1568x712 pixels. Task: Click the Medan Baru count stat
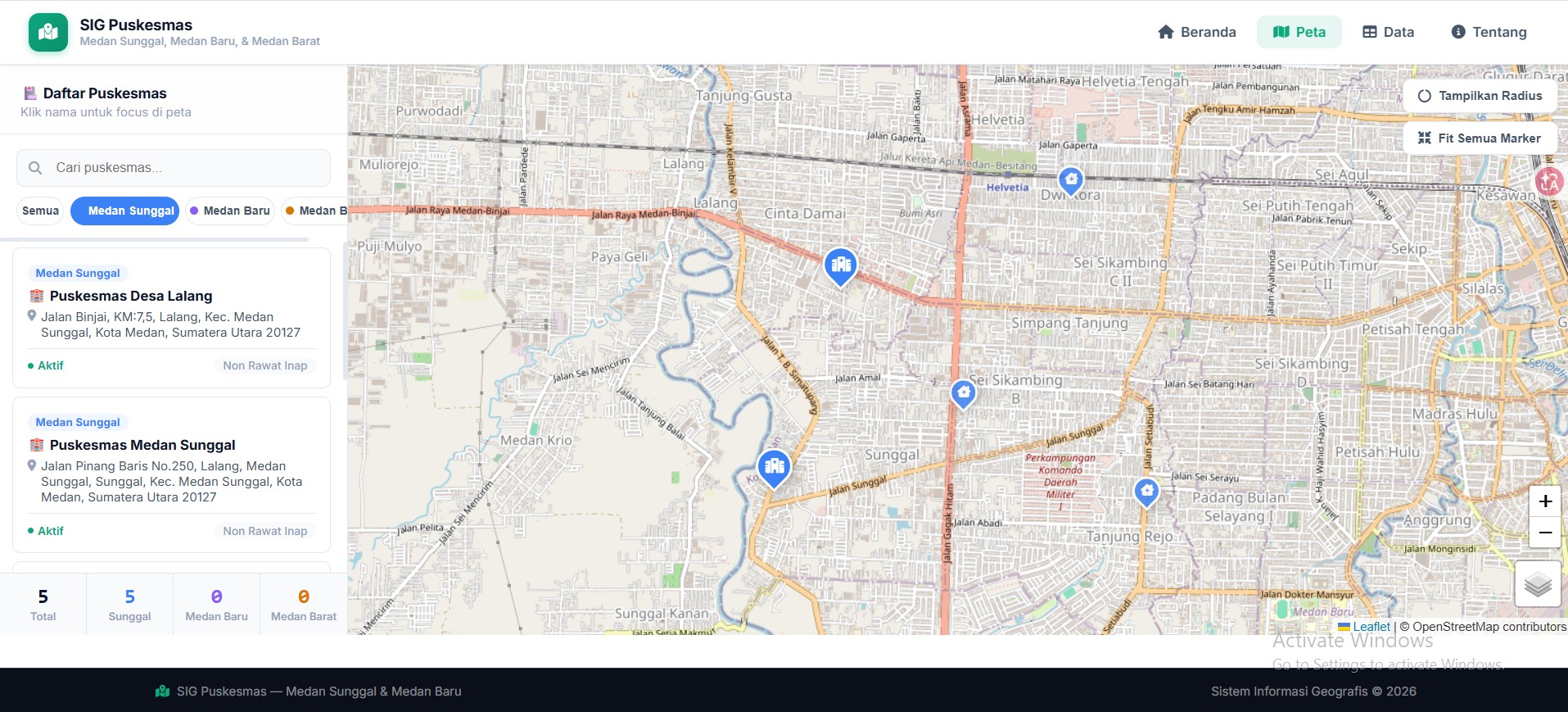point(216,605)
